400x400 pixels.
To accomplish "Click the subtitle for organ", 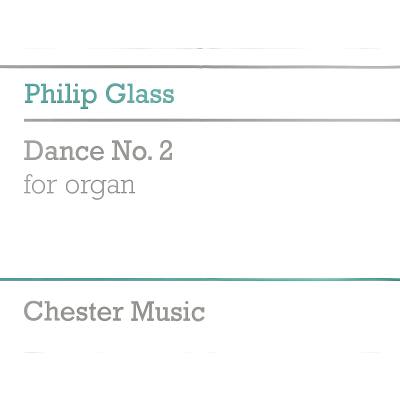I will (79, 186).
